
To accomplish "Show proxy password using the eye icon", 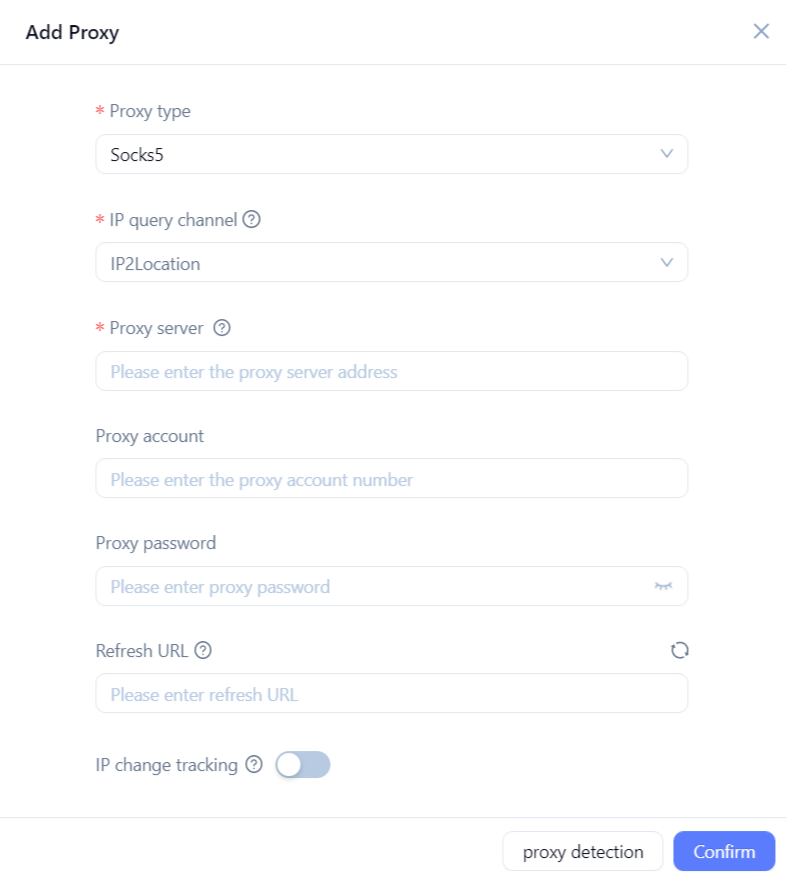I will (x=663, y=586).
